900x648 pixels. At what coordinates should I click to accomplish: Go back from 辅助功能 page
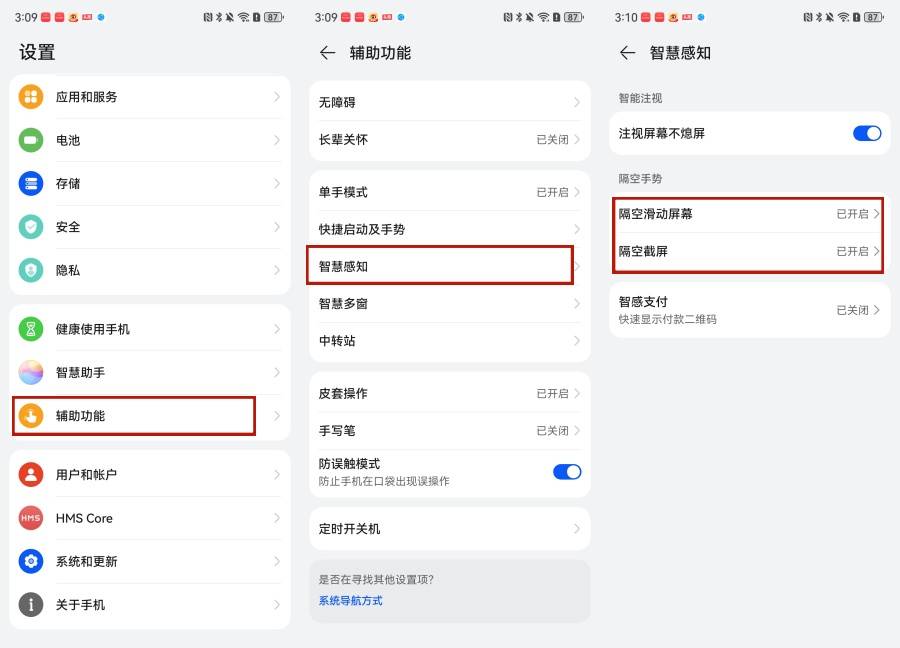point(326,52)
